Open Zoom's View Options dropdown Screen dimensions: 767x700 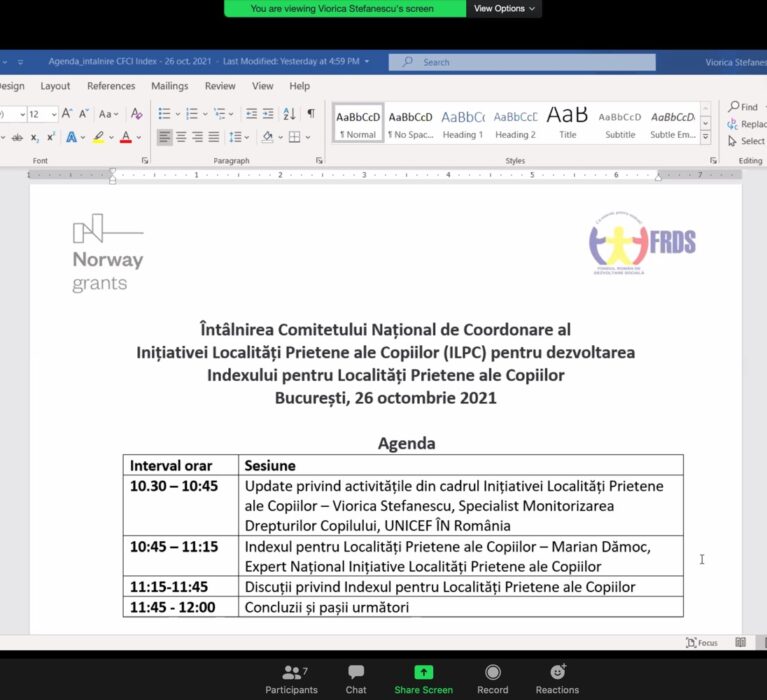(x=504, y=8)
